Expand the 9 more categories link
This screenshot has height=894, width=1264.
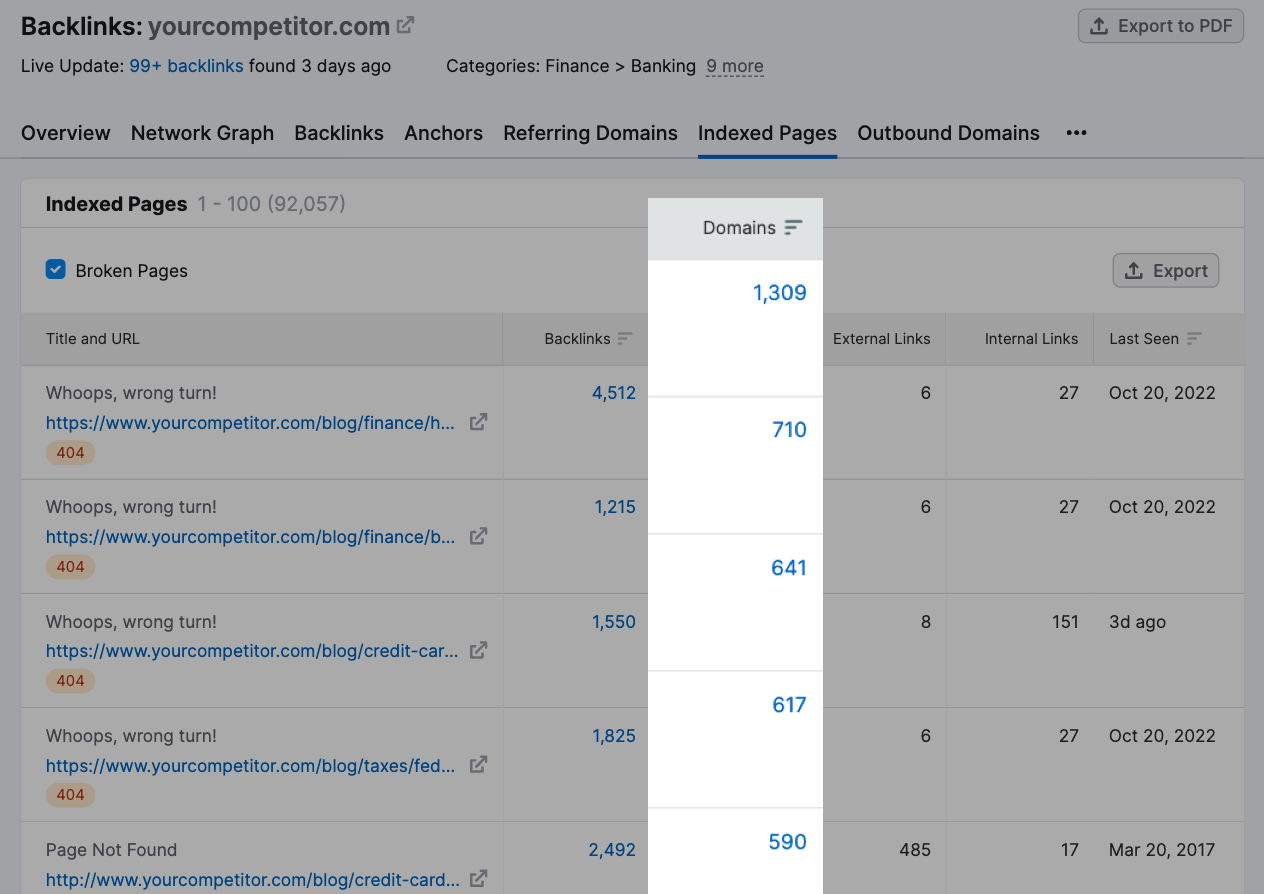pyautogui.click(x=734, y=66)
